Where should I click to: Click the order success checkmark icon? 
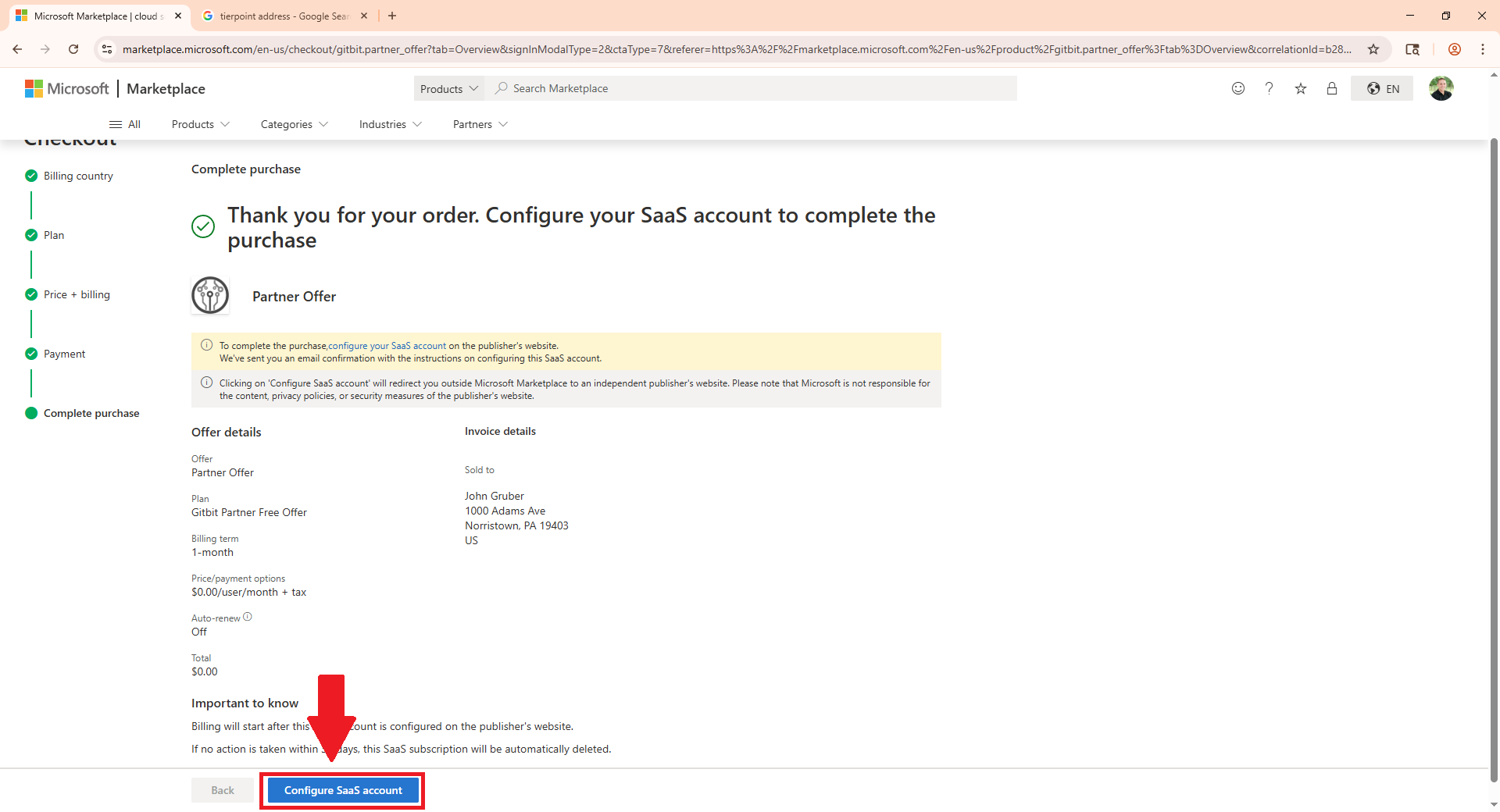click(203, 226)
